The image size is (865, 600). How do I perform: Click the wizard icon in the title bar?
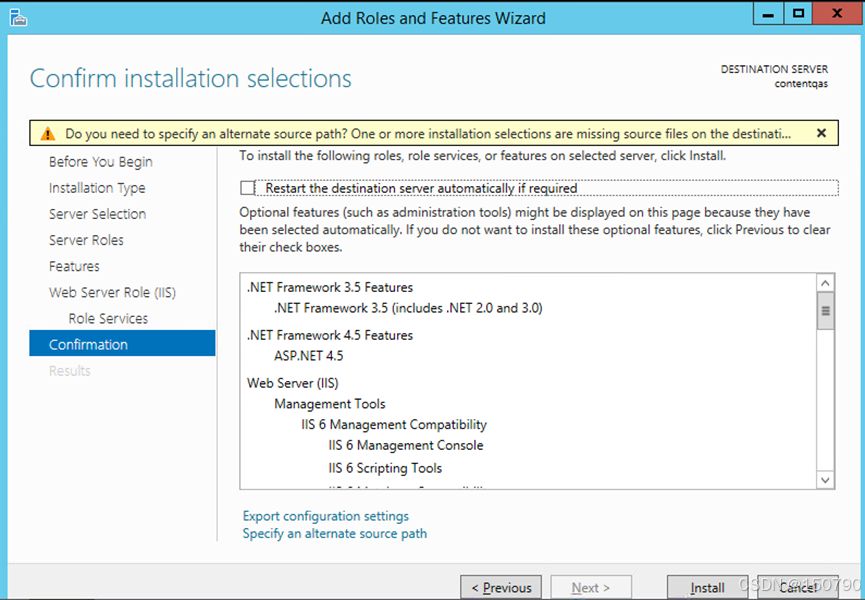point(18,18)
